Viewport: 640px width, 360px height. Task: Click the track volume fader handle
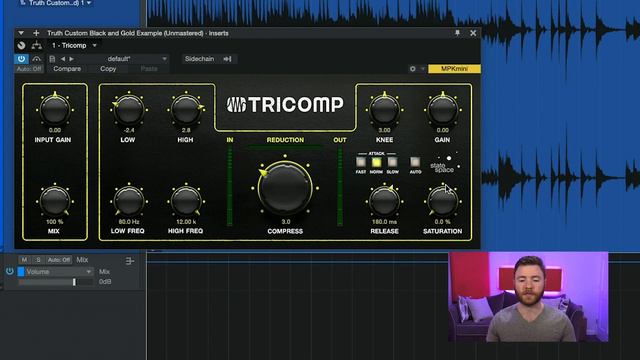[74, 282]
